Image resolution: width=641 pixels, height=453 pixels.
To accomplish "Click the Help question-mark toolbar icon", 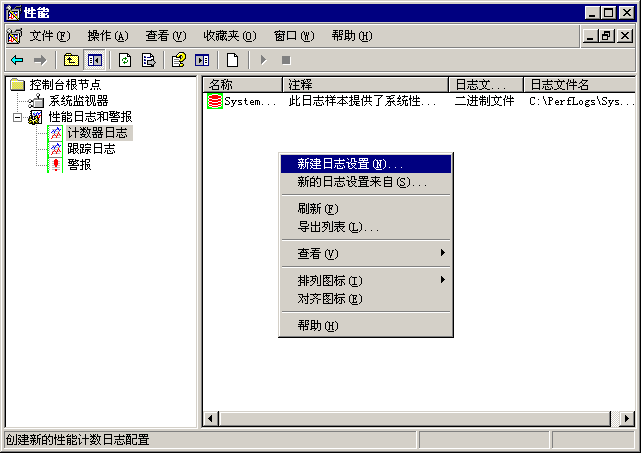I will click(179, 60).
